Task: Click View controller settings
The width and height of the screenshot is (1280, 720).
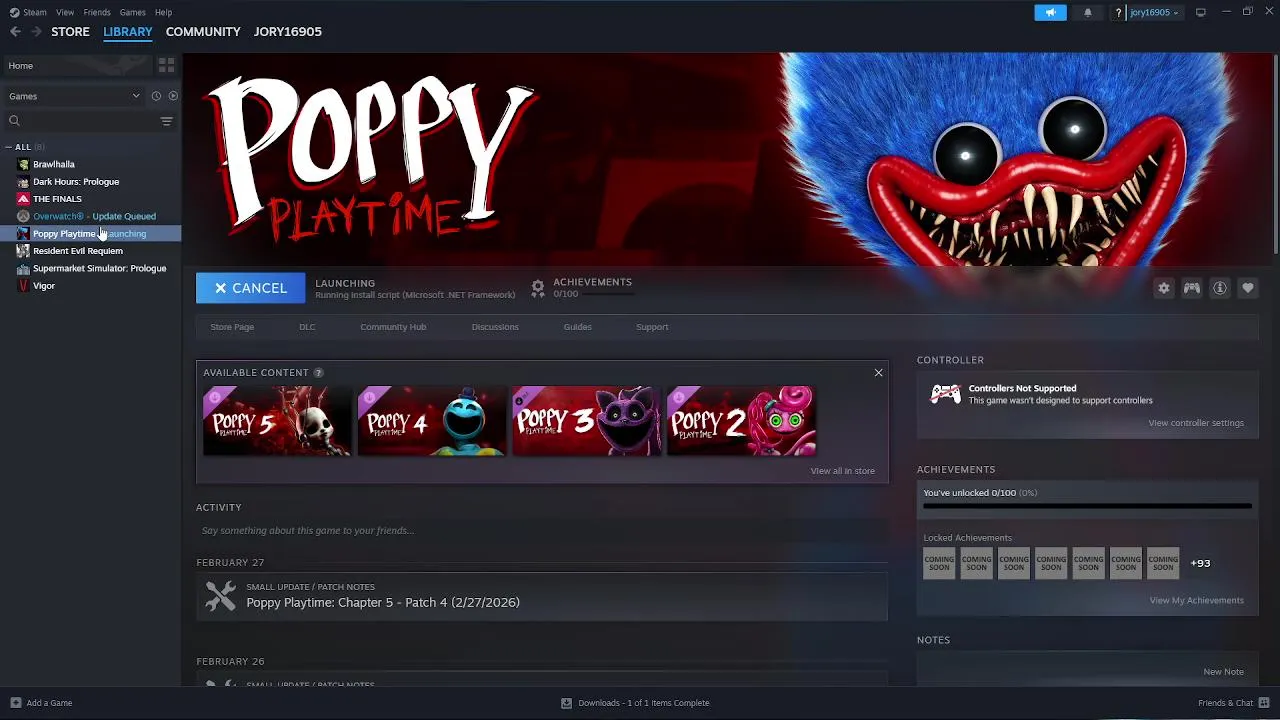Action: click(1196, 423)
